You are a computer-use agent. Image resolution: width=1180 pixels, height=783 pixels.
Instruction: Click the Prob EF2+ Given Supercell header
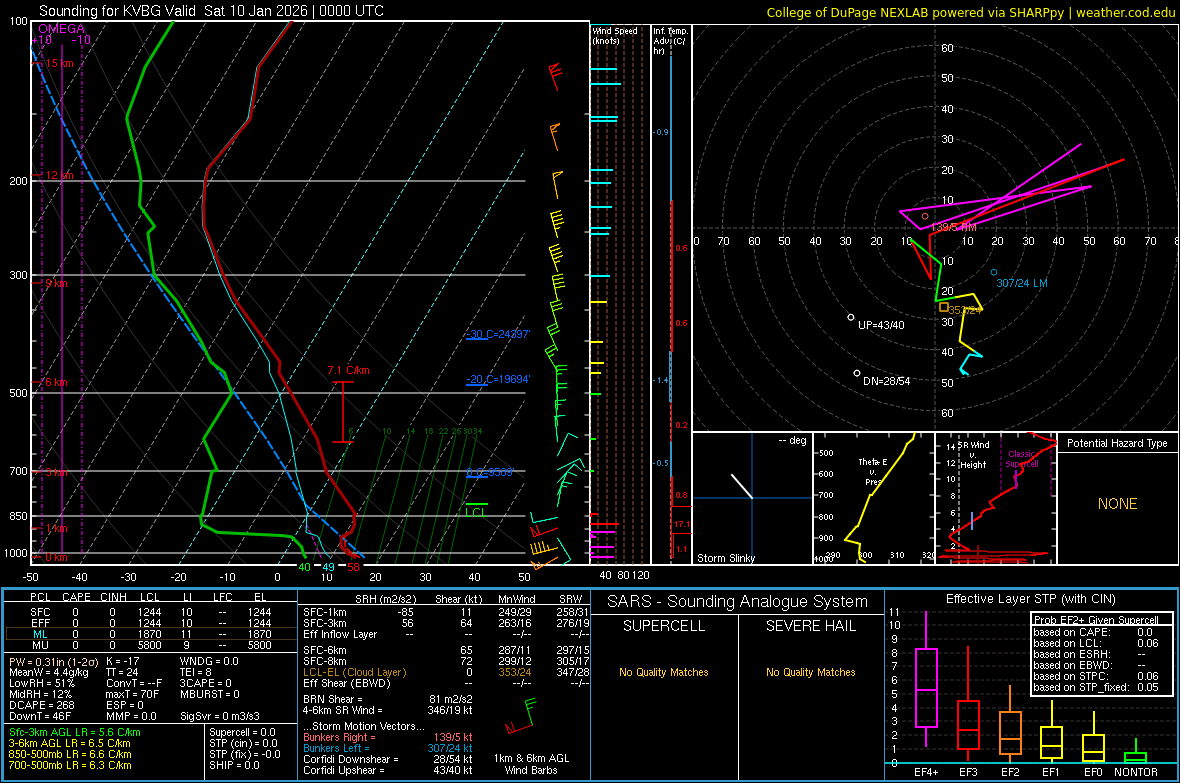(x=1096, y=620)
